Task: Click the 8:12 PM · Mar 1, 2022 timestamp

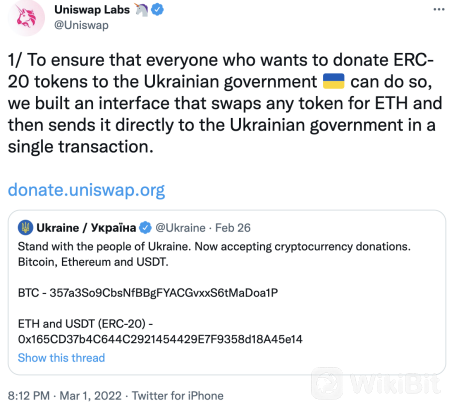Action: point(65,396)
